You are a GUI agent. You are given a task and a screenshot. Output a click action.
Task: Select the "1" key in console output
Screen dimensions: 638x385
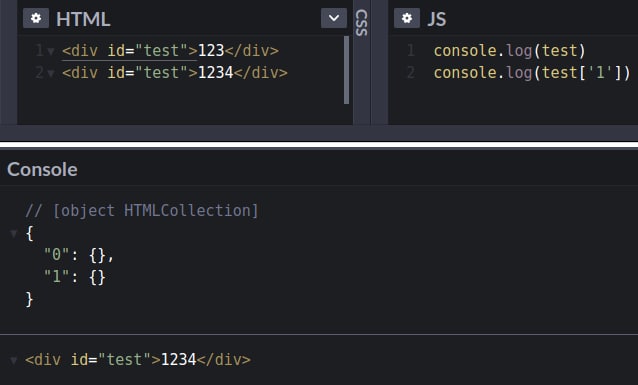click(x=57, y=277)
